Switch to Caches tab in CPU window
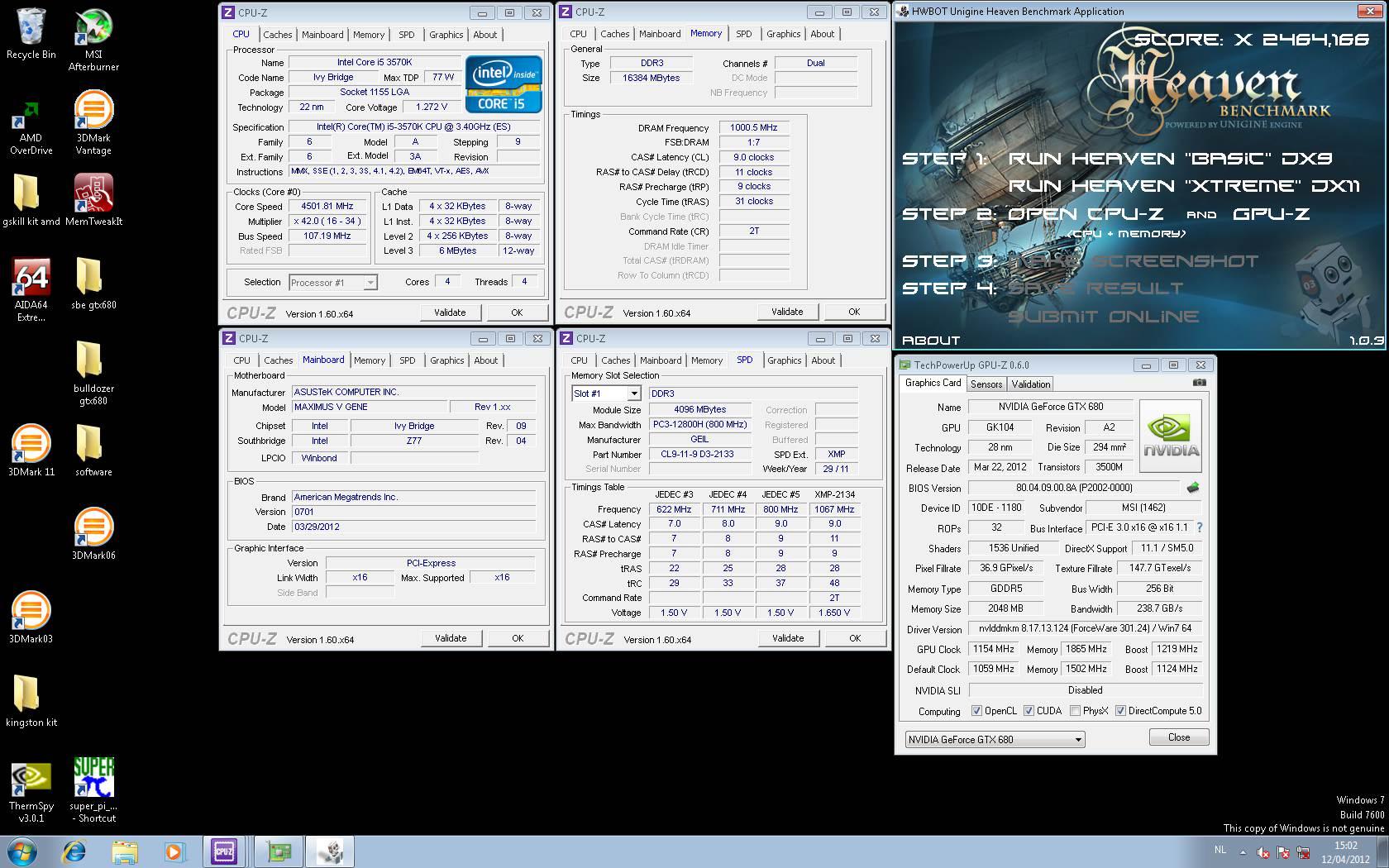Viewport: 1389px width, 868px height. 277,35
